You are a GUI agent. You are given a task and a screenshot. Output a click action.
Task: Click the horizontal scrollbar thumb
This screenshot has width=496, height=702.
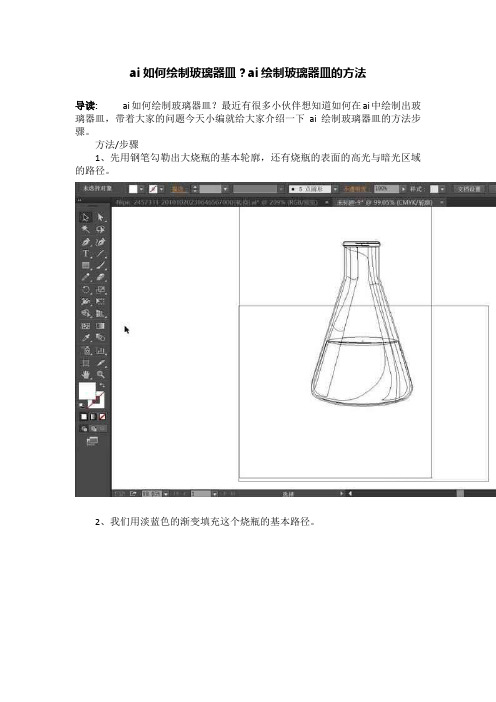tap(460, 493)
